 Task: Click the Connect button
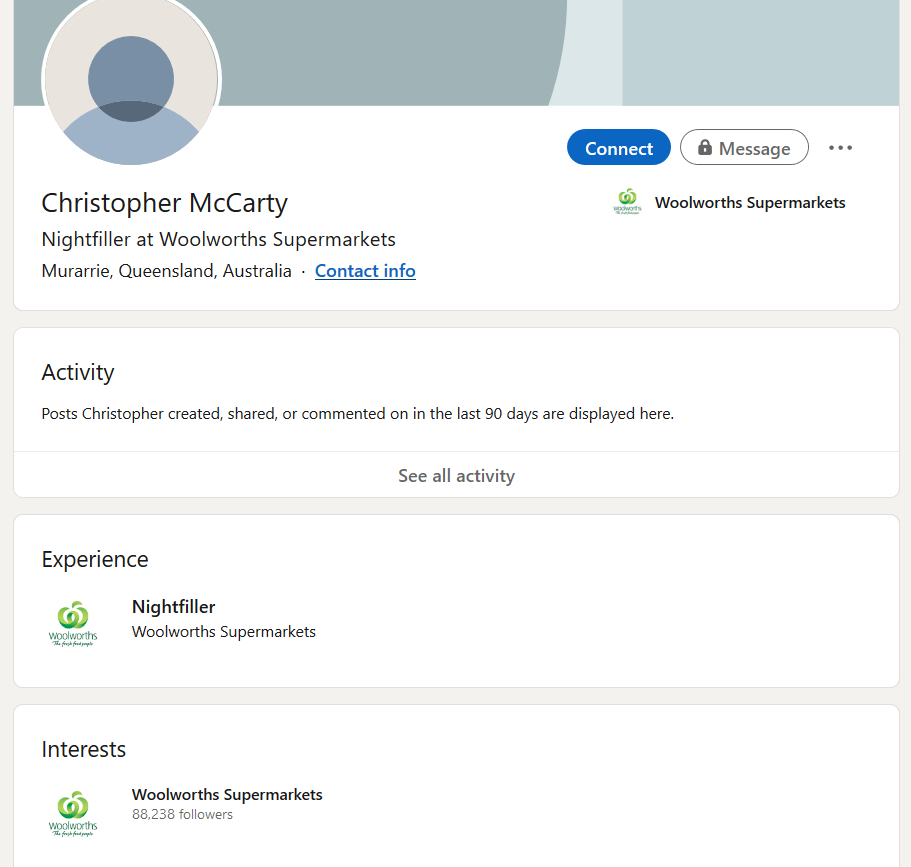pos(619,147)
